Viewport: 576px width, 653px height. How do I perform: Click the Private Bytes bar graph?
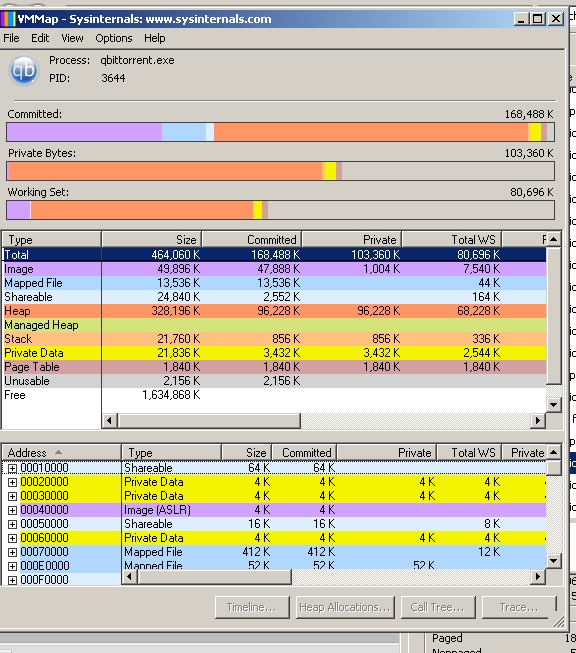[280, 171]
